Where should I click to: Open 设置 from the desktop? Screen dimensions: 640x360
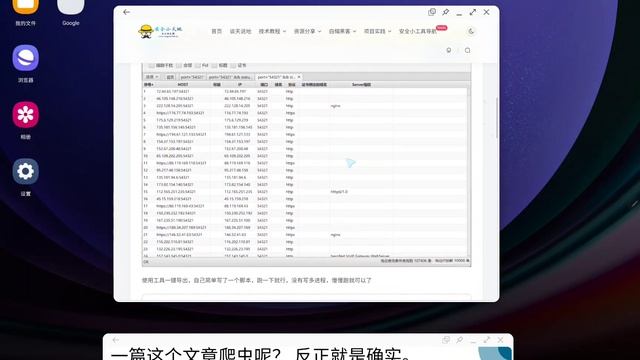[x=25, y=177]
